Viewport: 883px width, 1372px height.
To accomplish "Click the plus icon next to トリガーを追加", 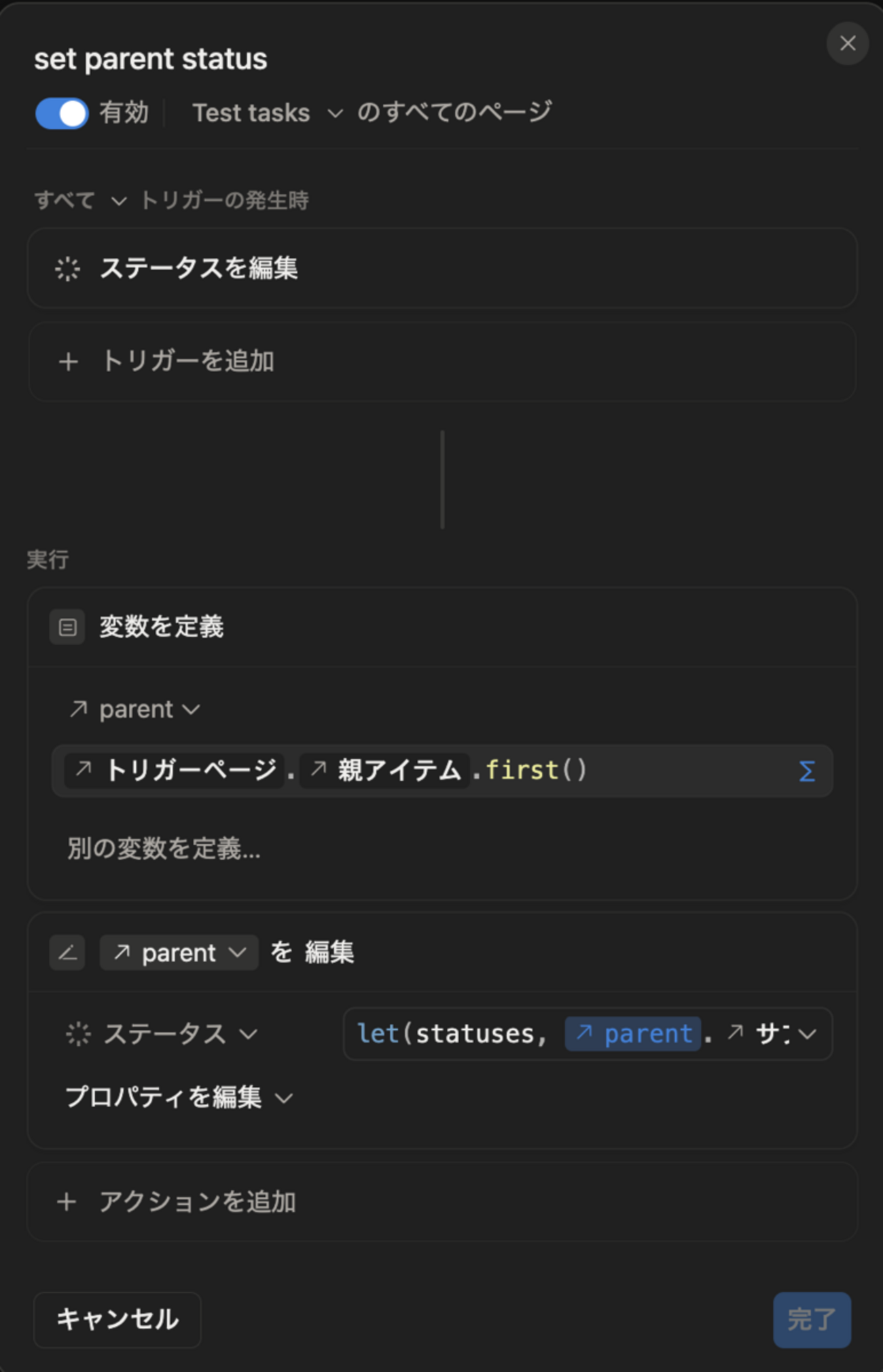I will [x=68, y=361].
